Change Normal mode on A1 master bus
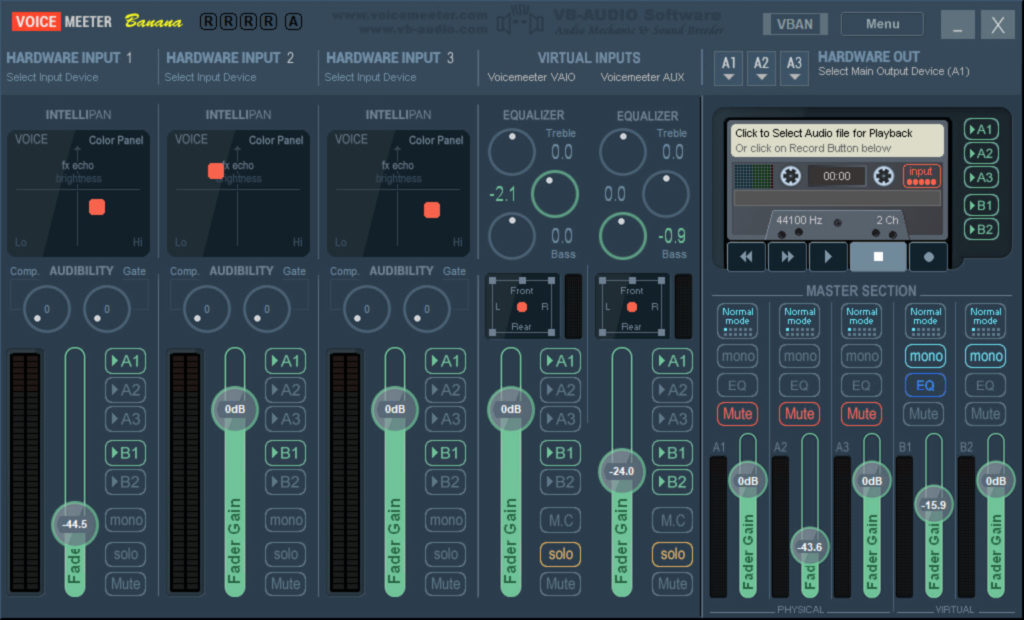This screenshot has height=620, width=1024. click(x=737, y=321)
